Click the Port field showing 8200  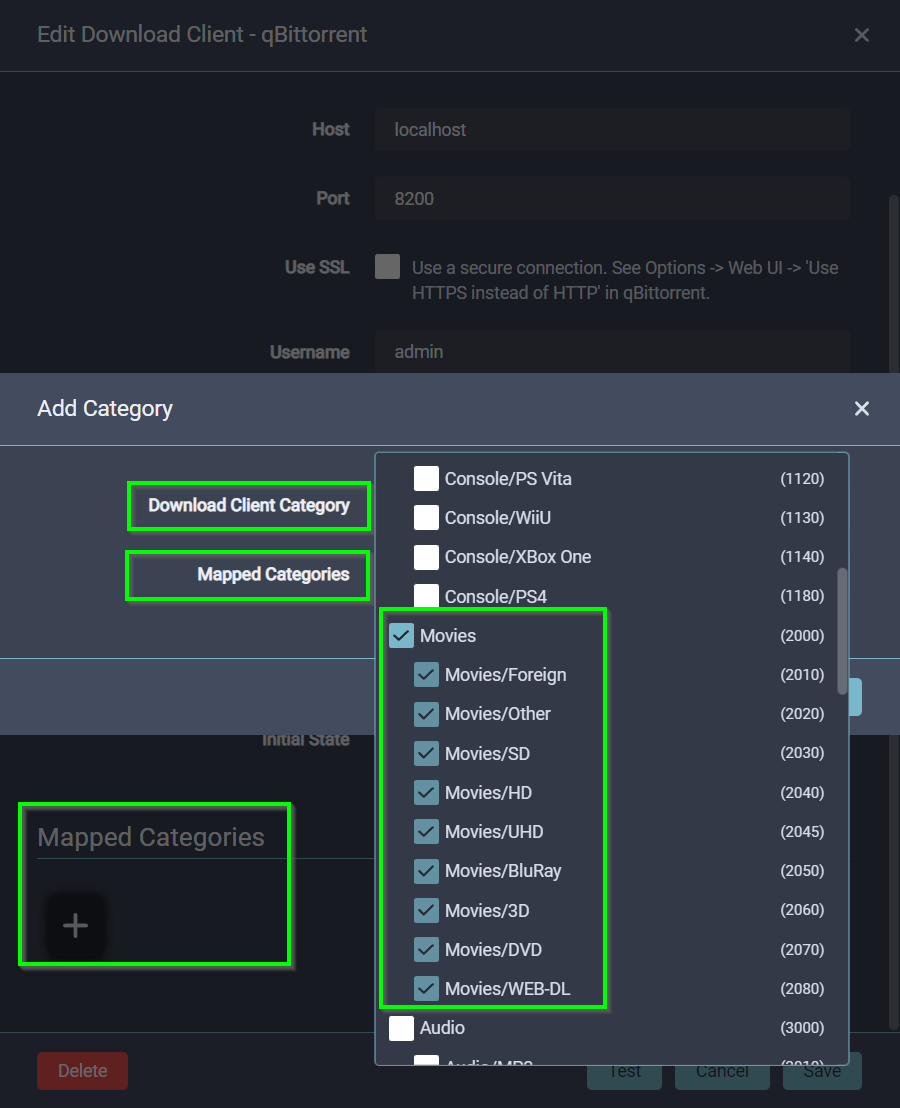[612, 199]
